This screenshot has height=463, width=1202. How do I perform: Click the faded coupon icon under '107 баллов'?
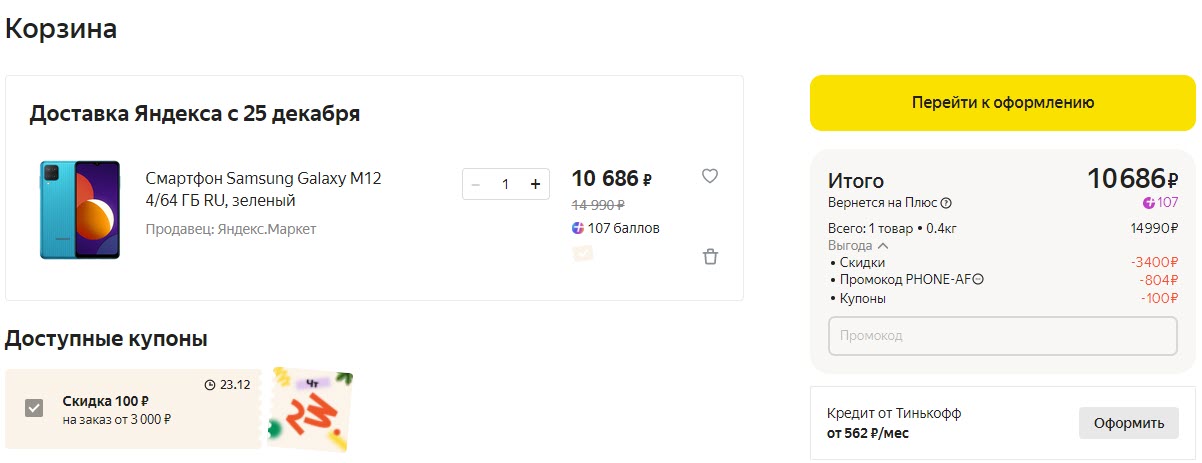click(x=582, y=253)
